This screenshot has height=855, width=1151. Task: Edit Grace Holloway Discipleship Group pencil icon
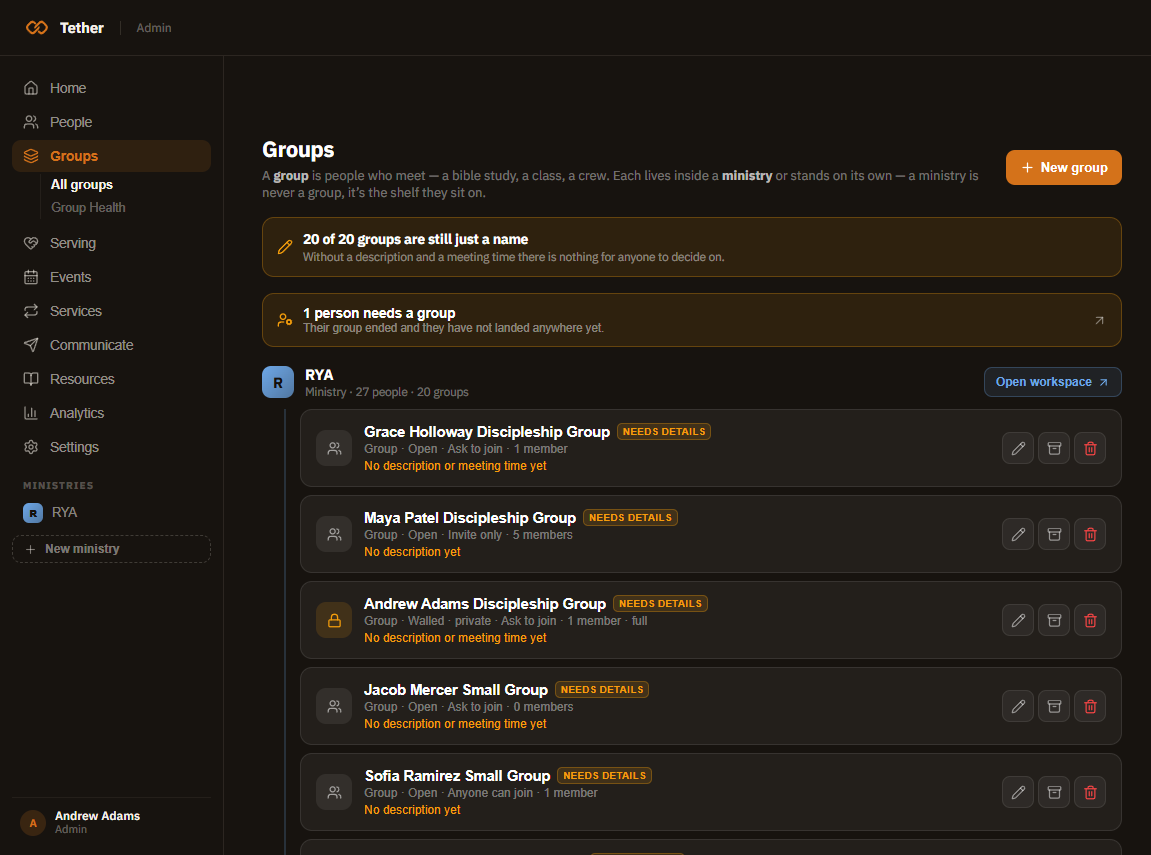(x=1017, y=448)
